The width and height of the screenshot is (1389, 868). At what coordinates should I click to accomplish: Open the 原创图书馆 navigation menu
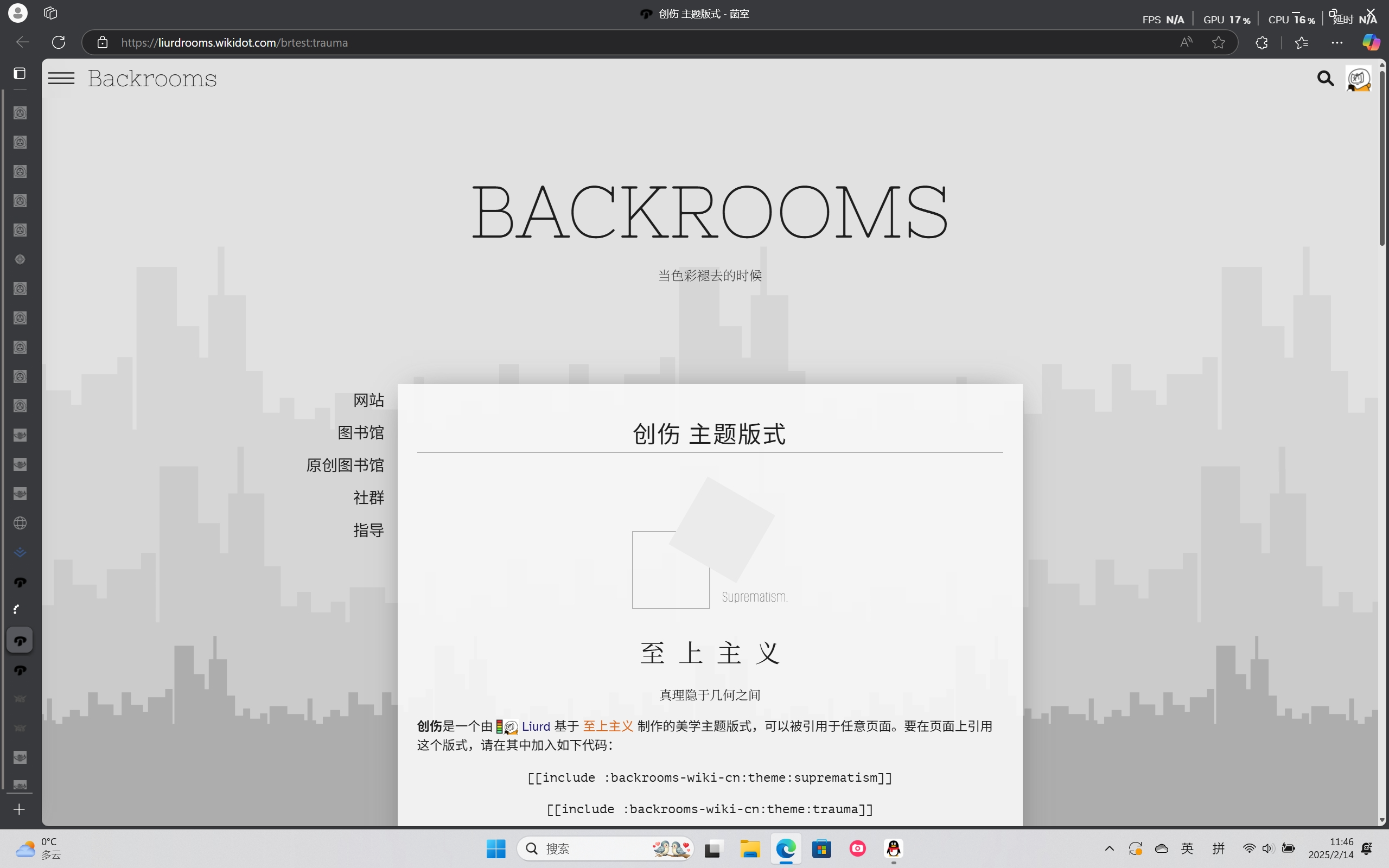(345, 465)
